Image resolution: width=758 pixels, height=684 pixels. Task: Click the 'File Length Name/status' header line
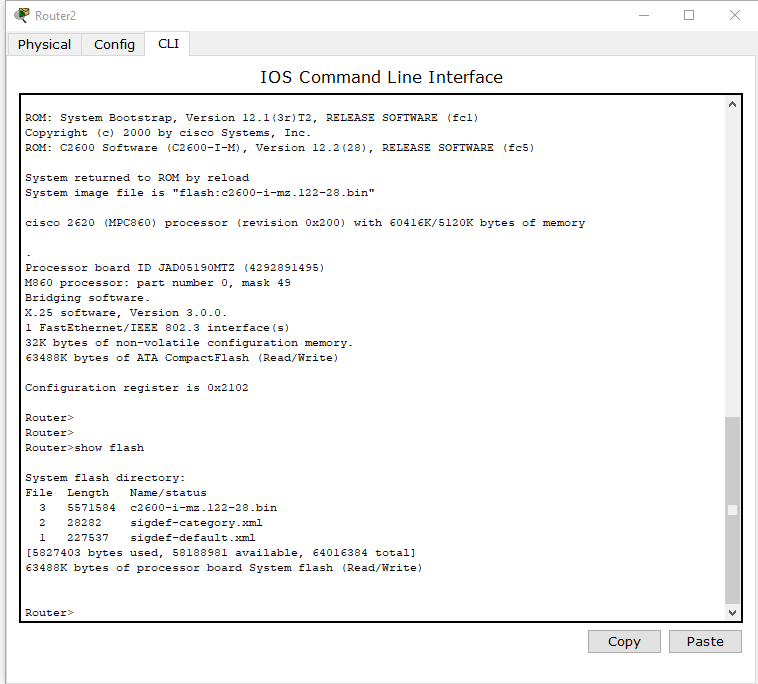pos(116,493)
